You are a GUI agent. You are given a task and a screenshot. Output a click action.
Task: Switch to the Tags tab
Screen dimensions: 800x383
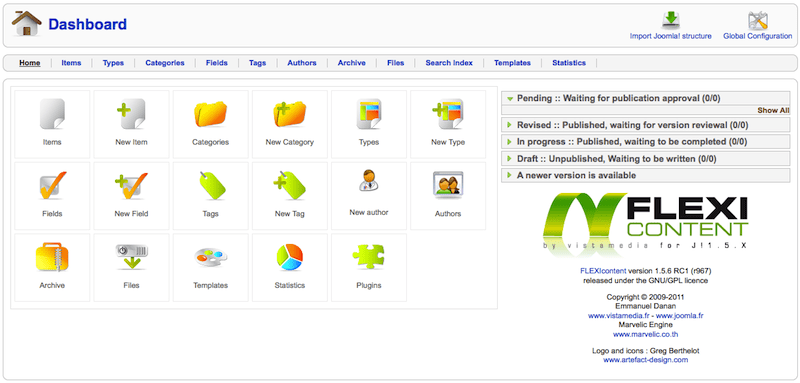coord(257,63)
